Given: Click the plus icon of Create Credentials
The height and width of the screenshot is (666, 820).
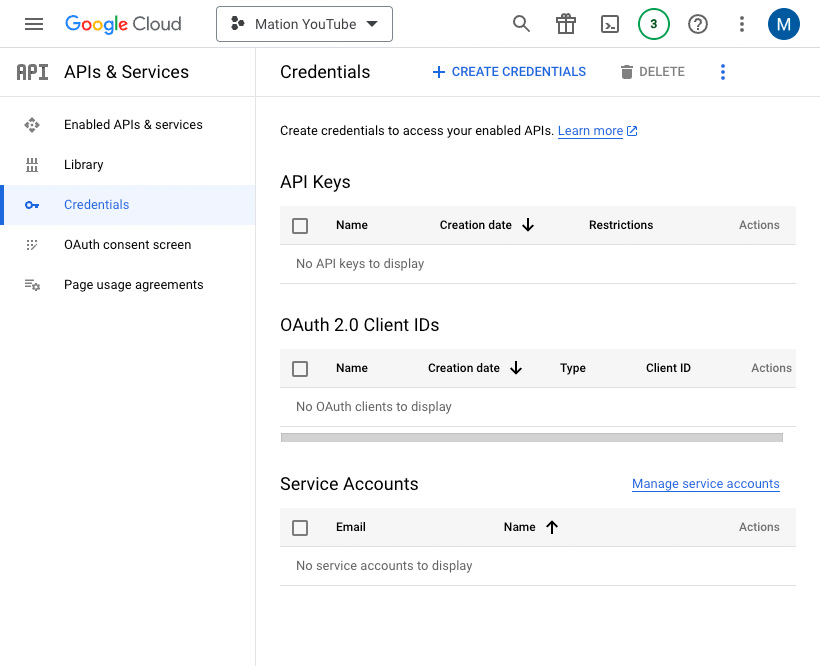Looking at the screenshot, I should 439,72.
